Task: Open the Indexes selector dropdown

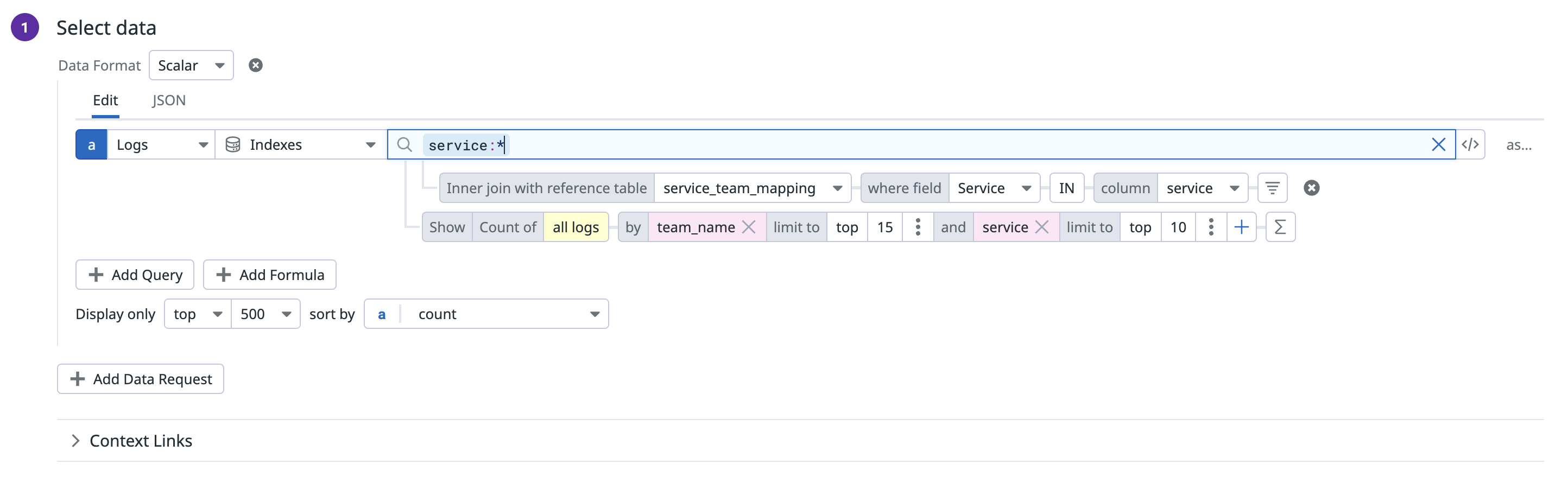Action: point(301,145)
